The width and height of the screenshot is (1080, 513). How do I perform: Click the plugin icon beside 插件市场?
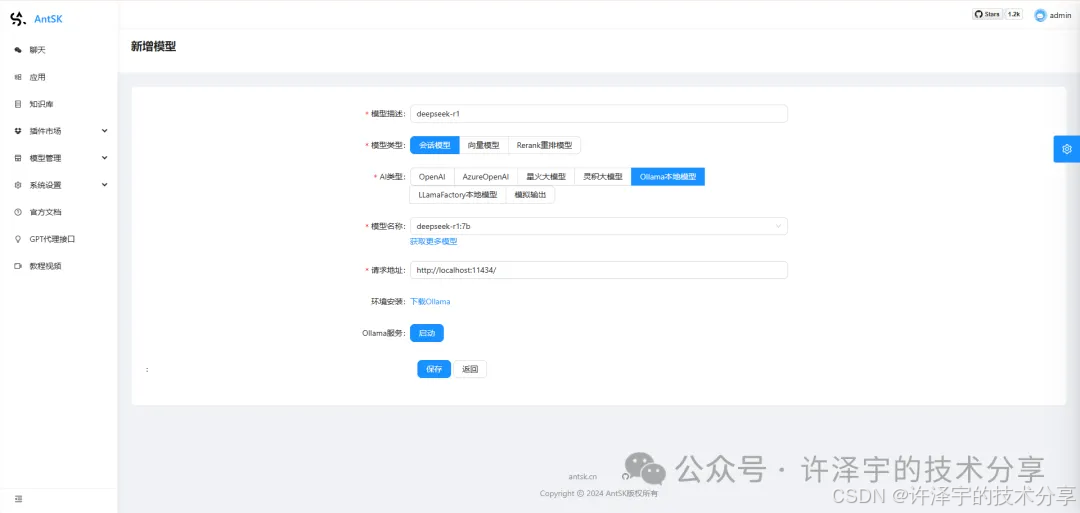point(18,131)
